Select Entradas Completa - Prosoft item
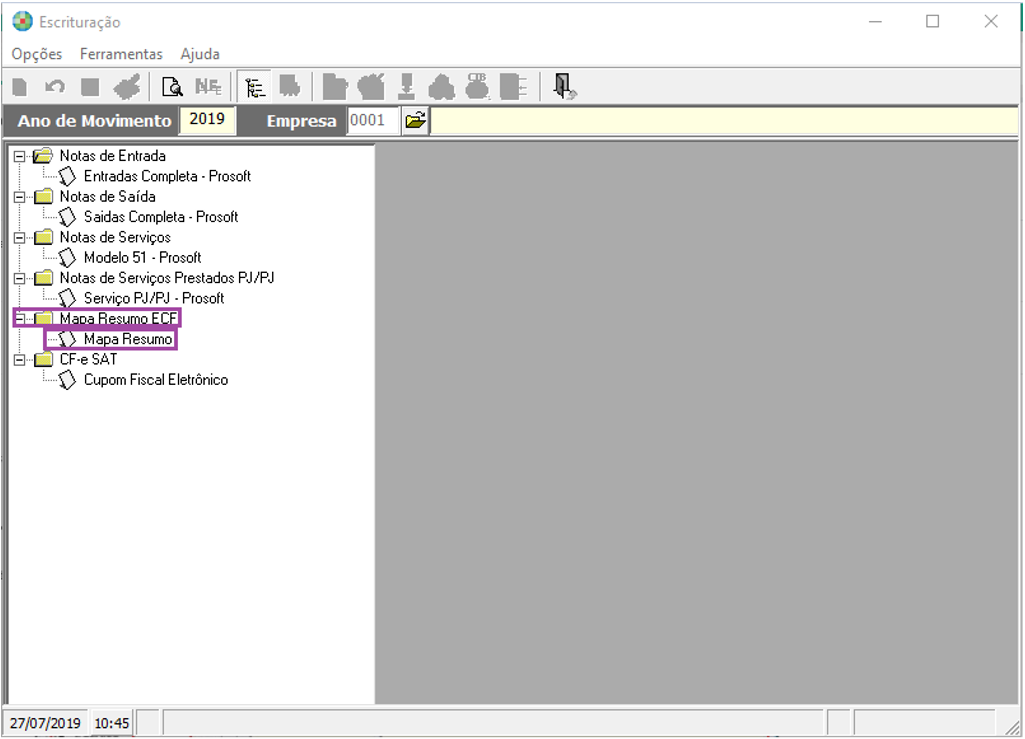This screenshot has height=739, width=1025. pos(167,176)
